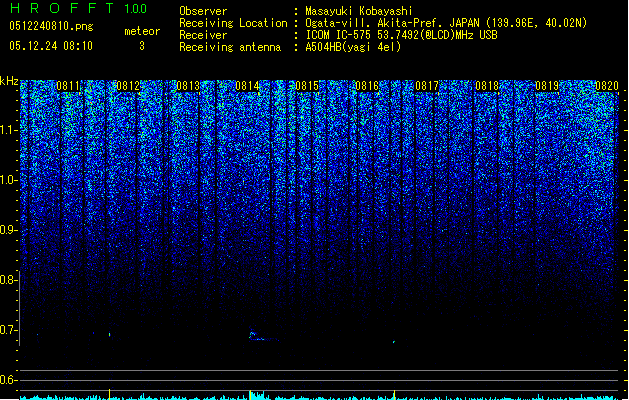Screen dimensions: 629x400
Task: Click the meteor count label
Action: coord(142,31)
